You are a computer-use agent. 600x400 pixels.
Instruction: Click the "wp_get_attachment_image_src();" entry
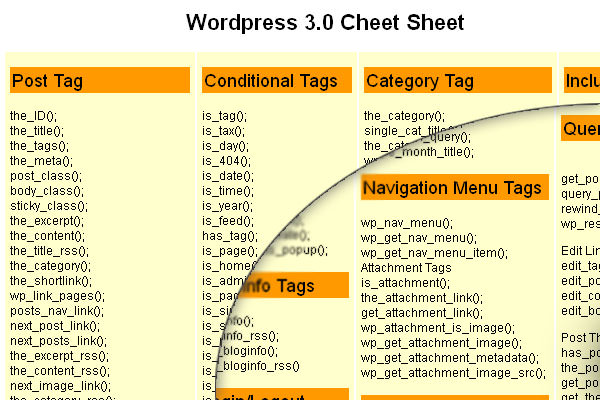tap(453, 372)
